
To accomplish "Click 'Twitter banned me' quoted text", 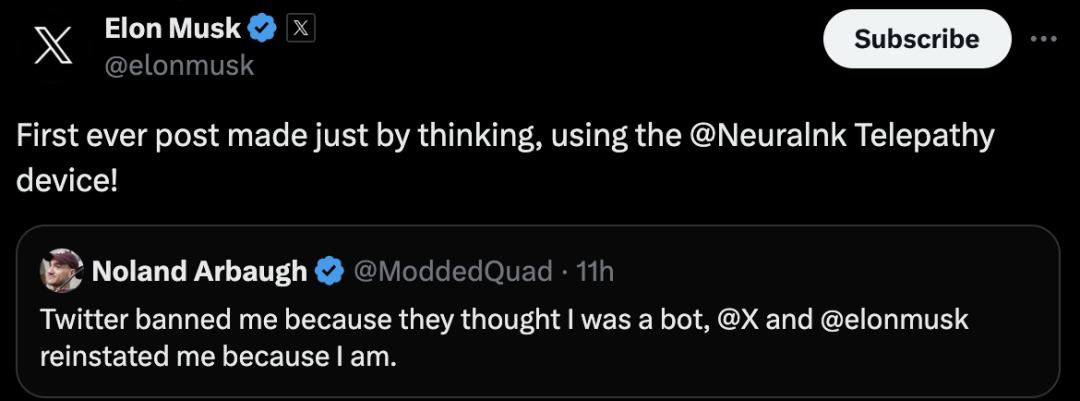I will click(130, 321).
